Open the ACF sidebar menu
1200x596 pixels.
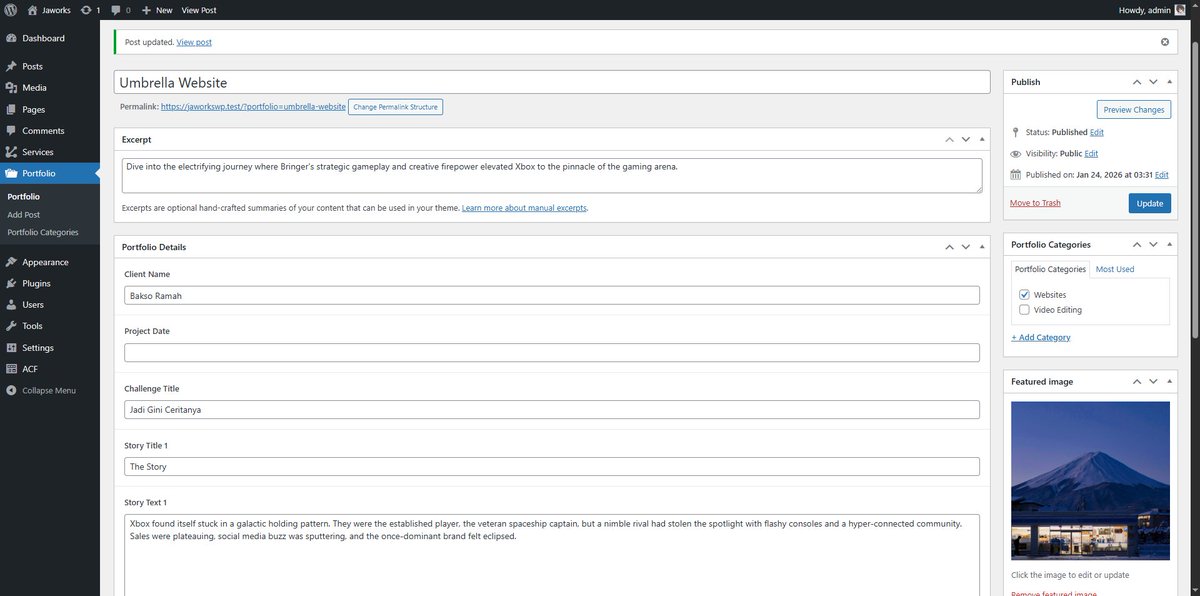[x=50, y=369]
